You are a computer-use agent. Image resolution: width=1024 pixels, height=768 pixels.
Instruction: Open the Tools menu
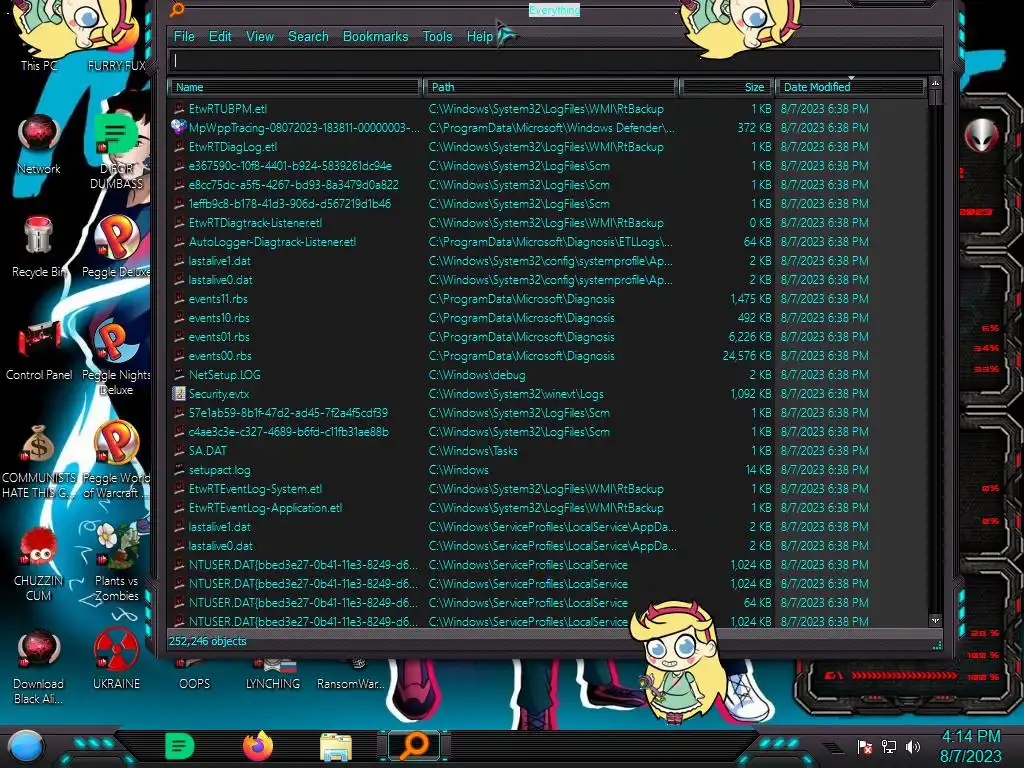(437, 37)
